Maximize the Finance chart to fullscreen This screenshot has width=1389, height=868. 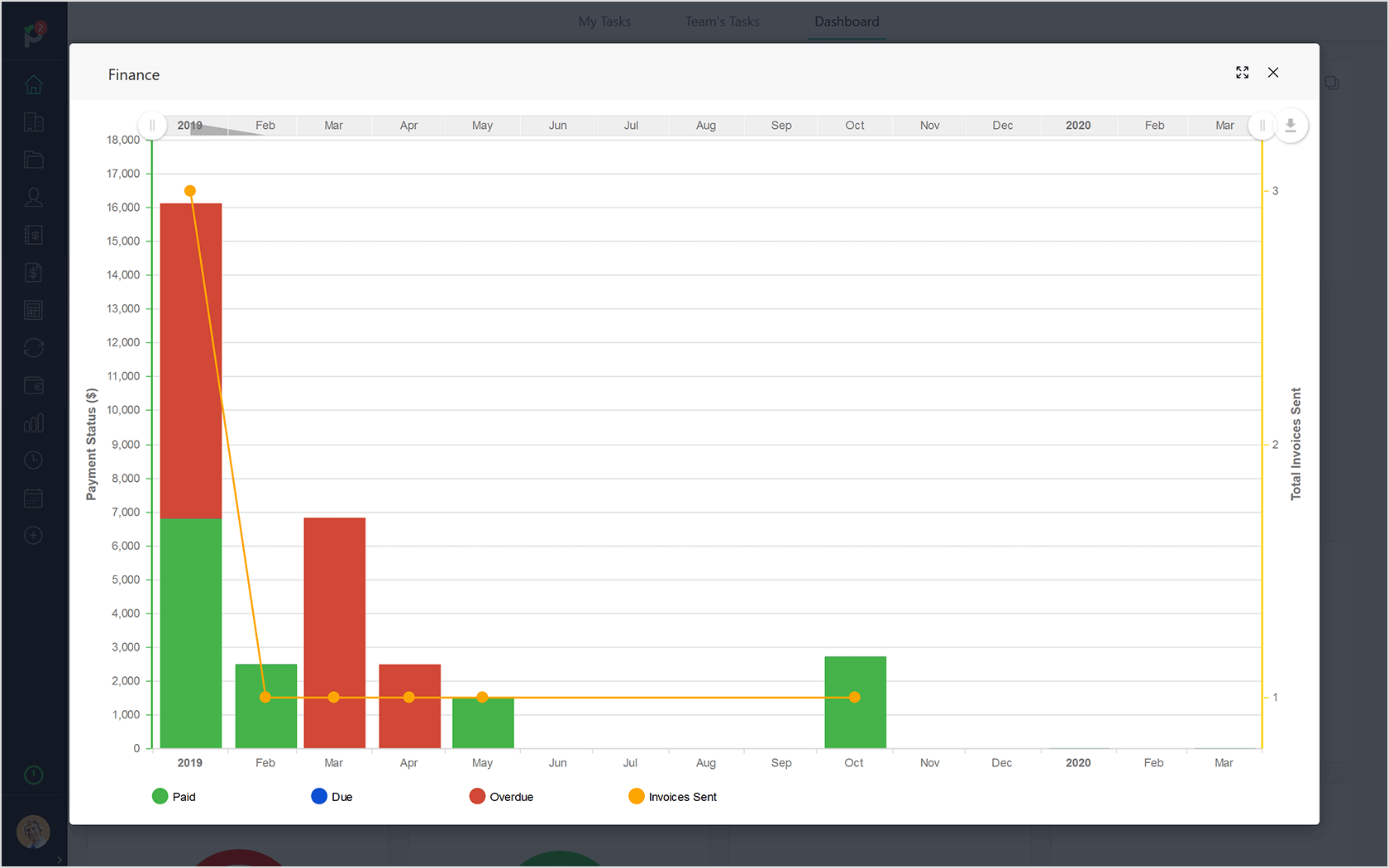pyautogui.click(x=1243, y=73)
